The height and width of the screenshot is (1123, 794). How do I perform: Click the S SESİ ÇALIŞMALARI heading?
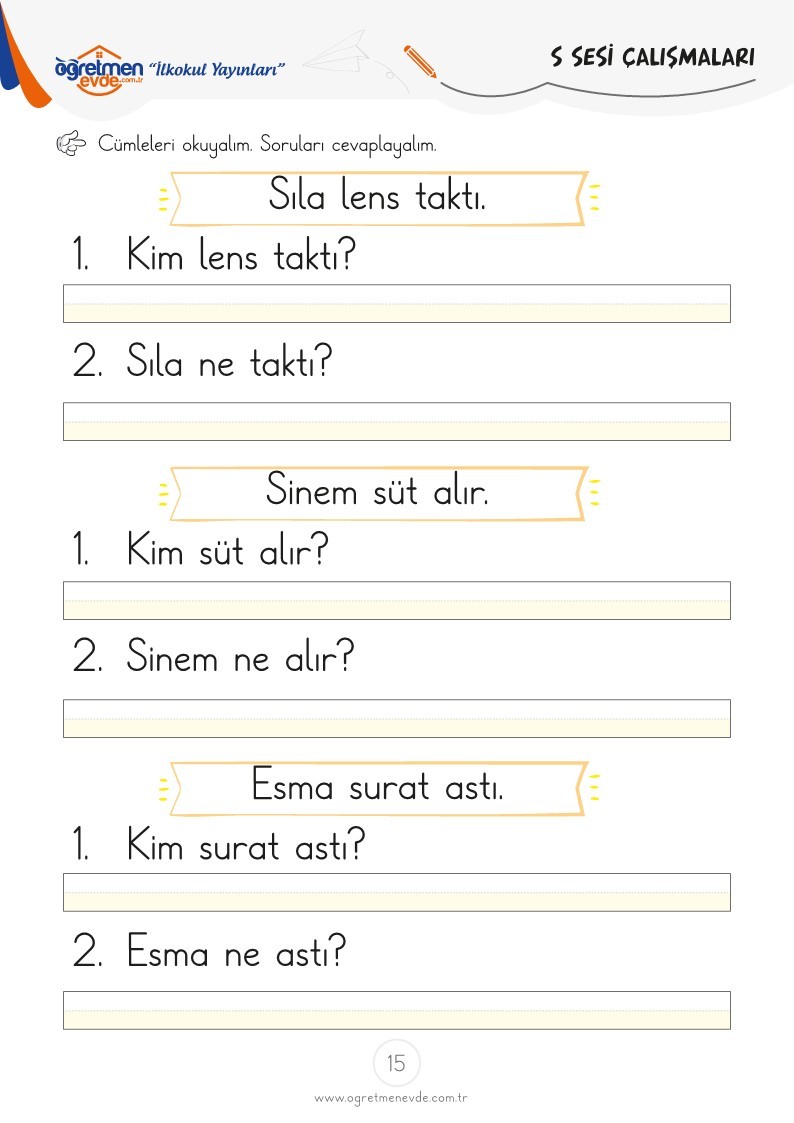click(x=652, y=57)
